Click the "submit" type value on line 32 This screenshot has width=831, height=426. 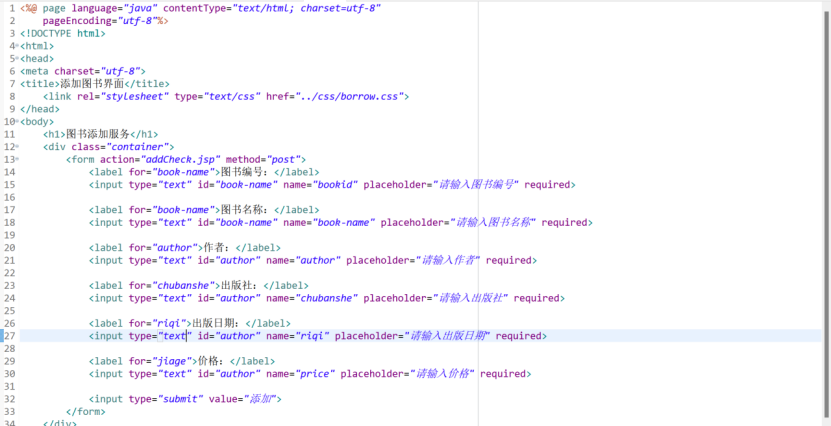(181, 399)
